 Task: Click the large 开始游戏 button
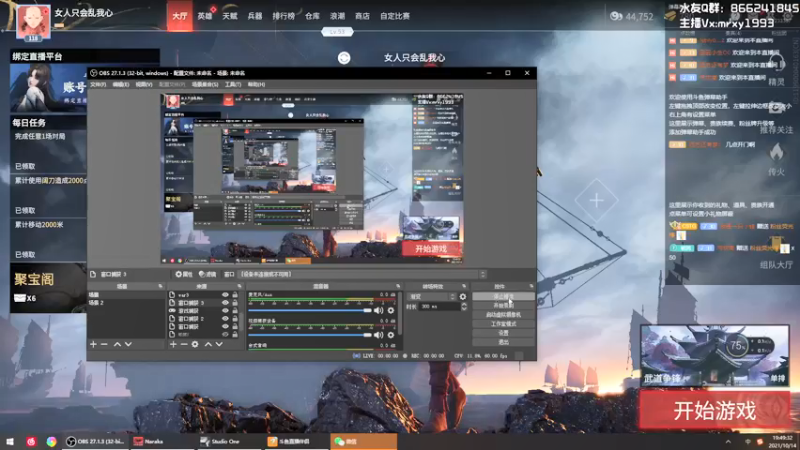(714, 410)
